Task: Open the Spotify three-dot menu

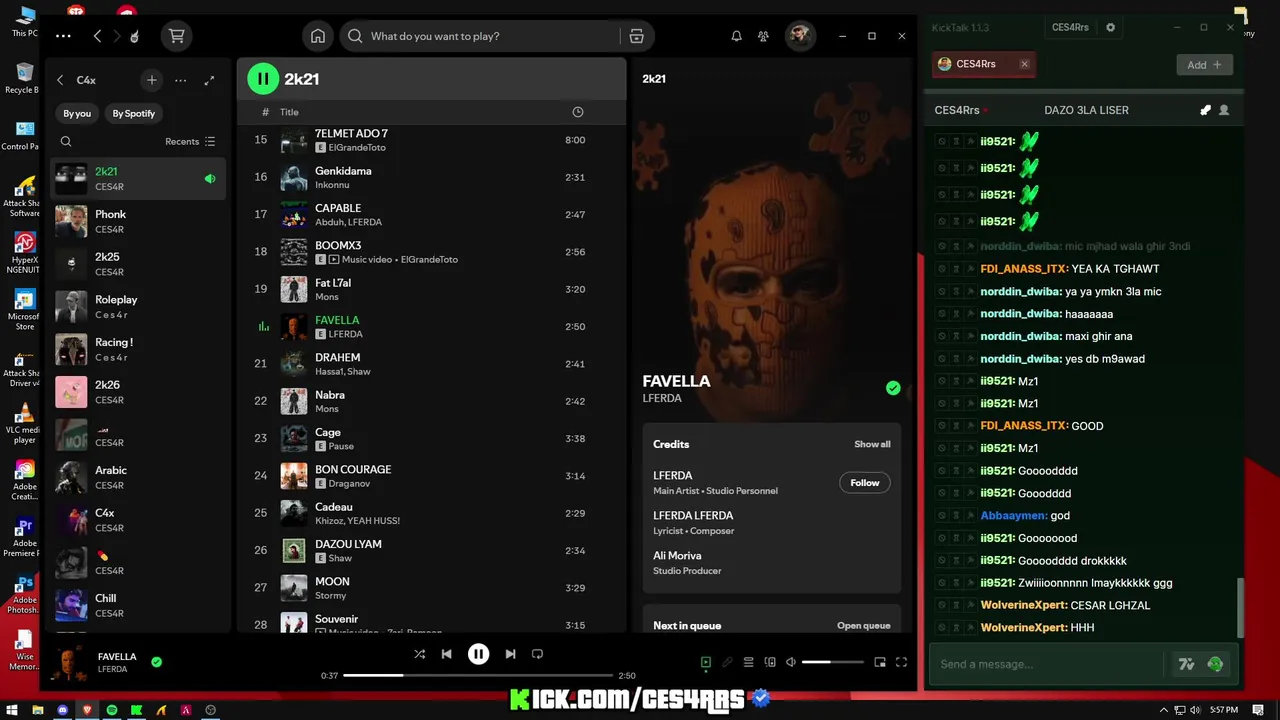Action: pyautogui.click(x=64, y=36)
